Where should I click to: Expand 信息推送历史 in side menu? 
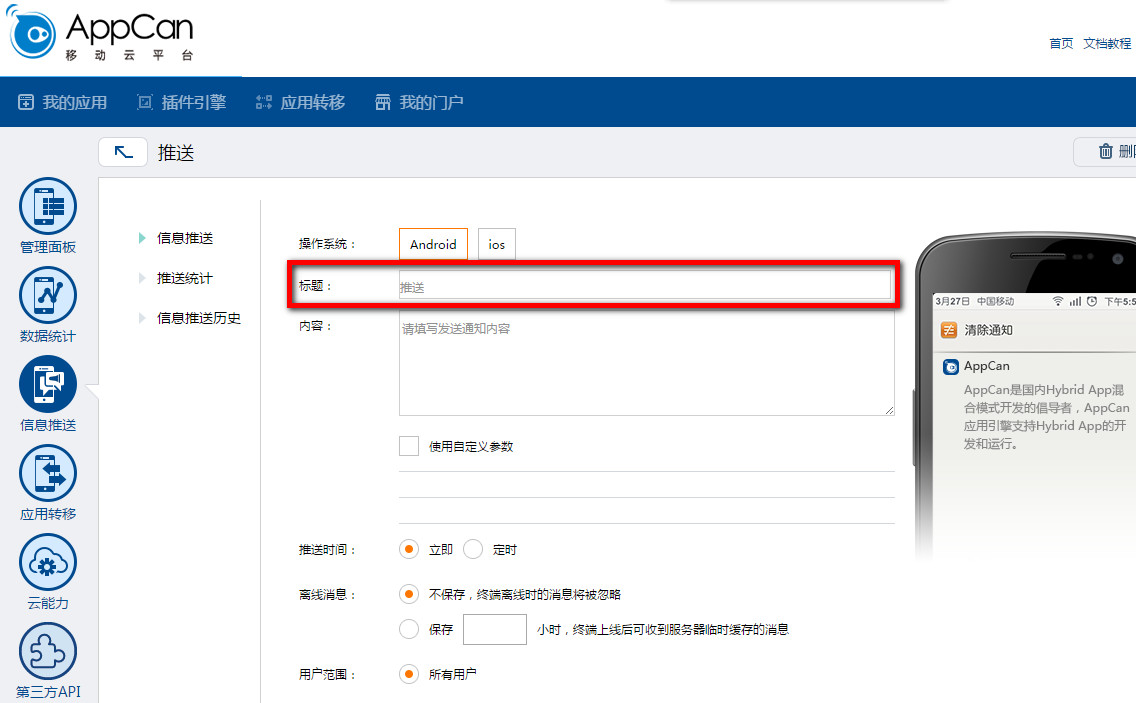pyautogui.click(x=199, y=317)
